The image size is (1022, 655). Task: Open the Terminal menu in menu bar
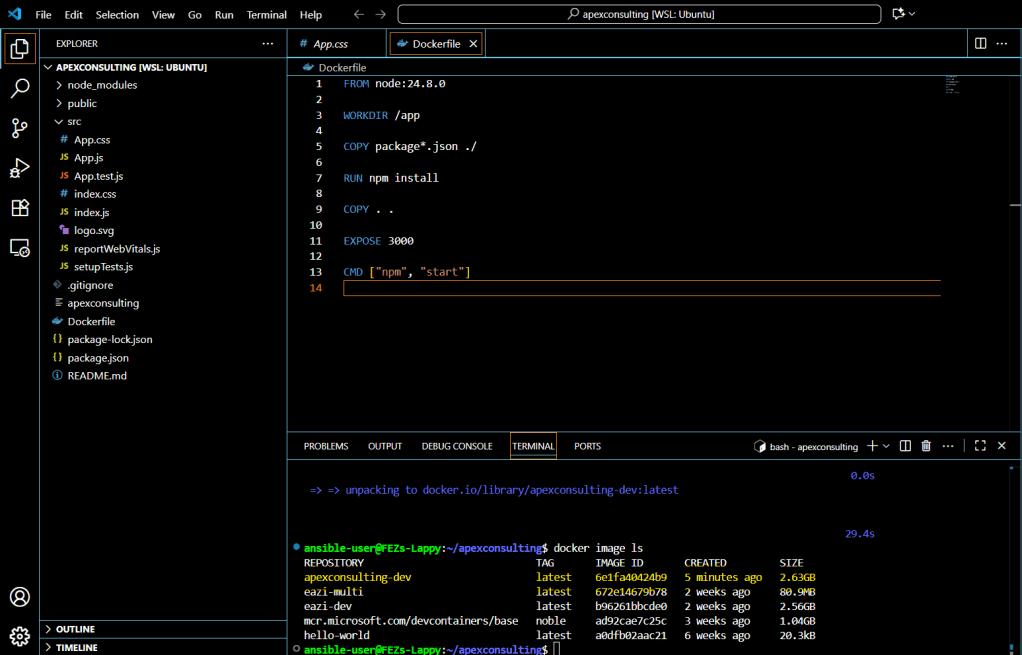click(266, 15)
